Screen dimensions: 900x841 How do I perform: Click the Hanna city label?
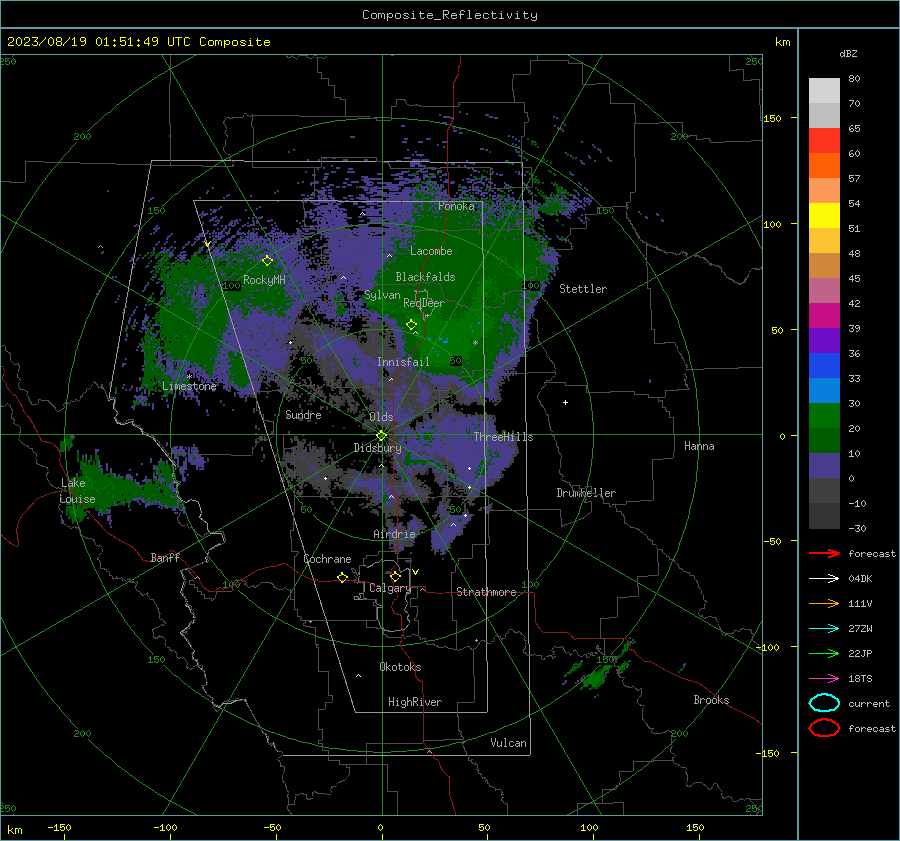click(699, 446)
